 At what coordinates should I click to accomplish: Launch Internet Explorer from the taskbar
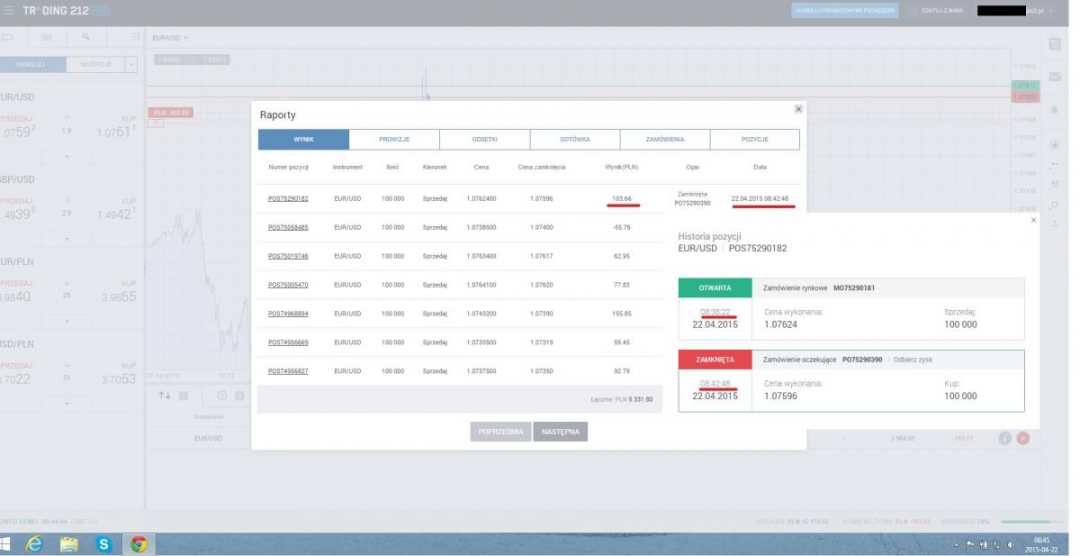point(35,544)
